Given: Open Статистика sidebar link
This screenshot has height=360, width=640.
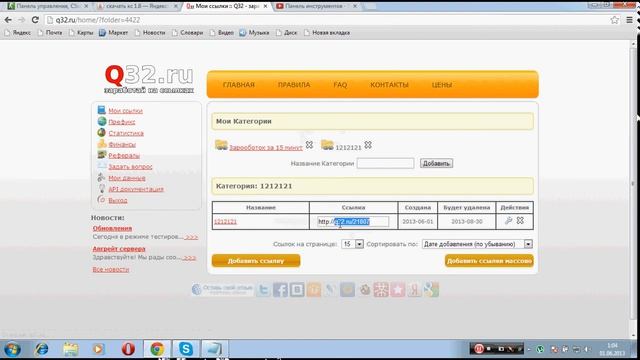Looking at the screenshot, I should [126, 133].
